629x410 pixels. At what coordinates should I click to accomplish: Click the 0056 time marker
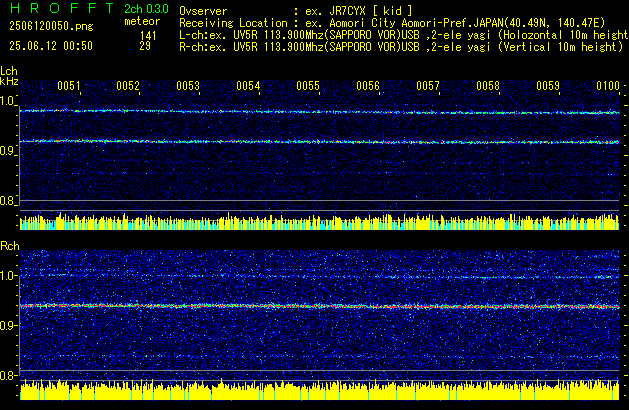(x=368, y=86)
